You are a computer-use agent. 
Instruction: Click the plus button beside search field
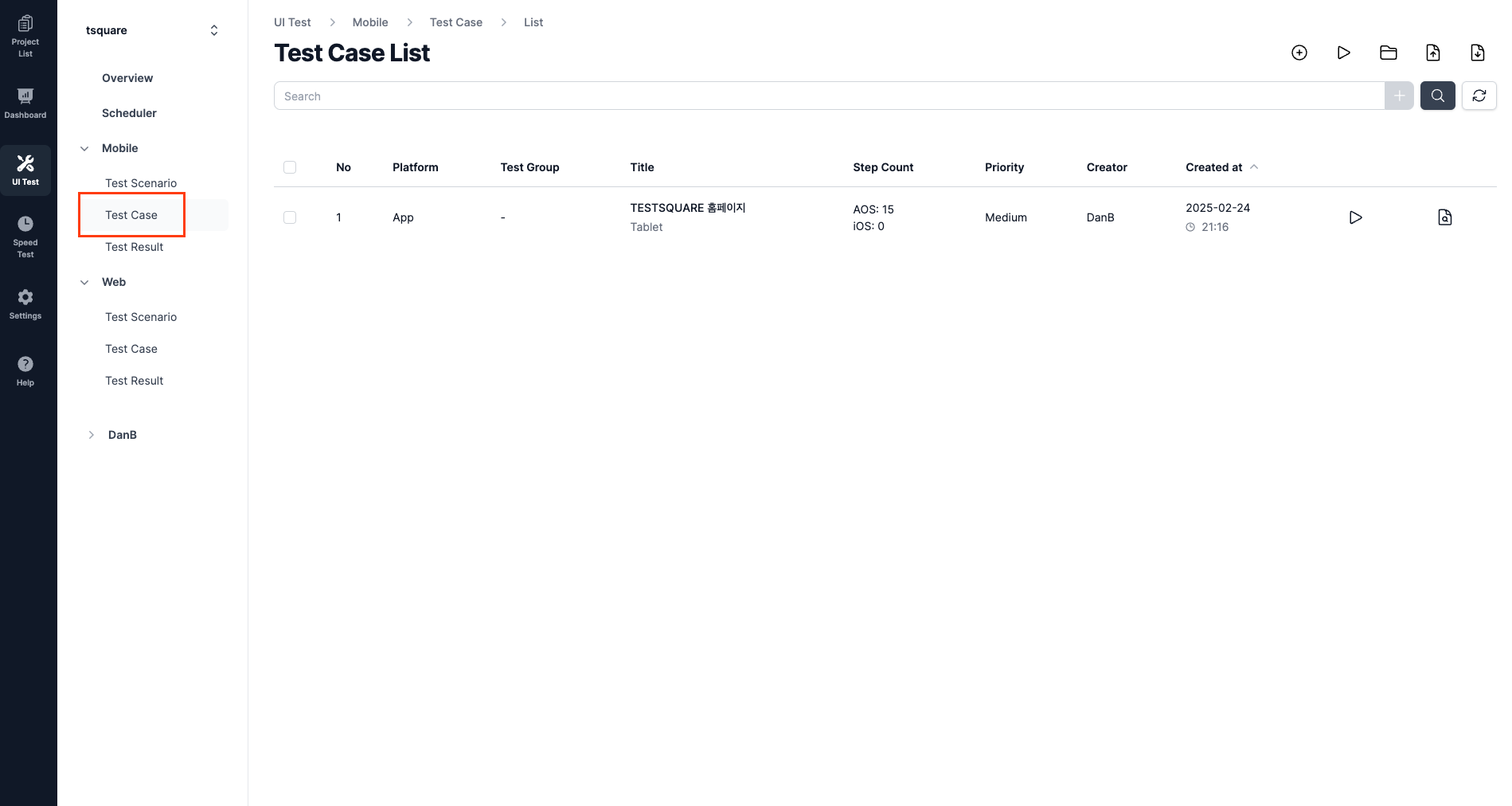tap(1399, 96)
